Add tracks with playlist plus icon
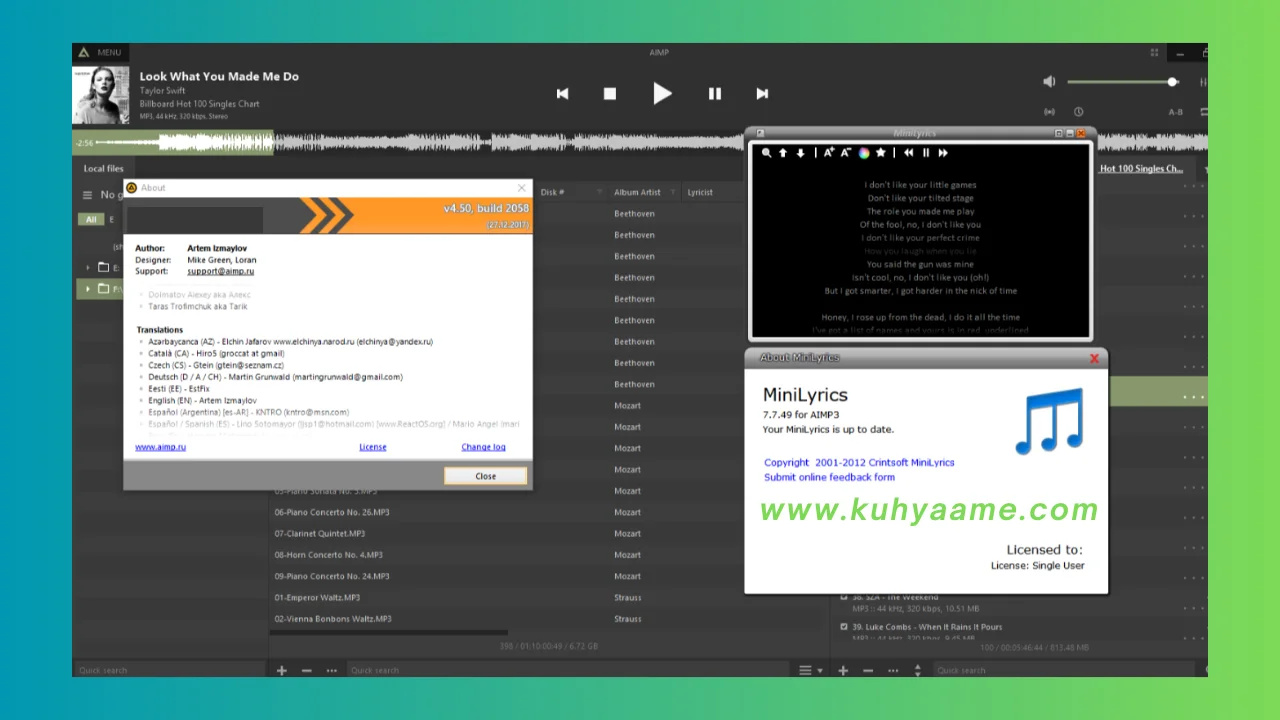This screenshot has width=1280, height=720. (x=843, y=670)
